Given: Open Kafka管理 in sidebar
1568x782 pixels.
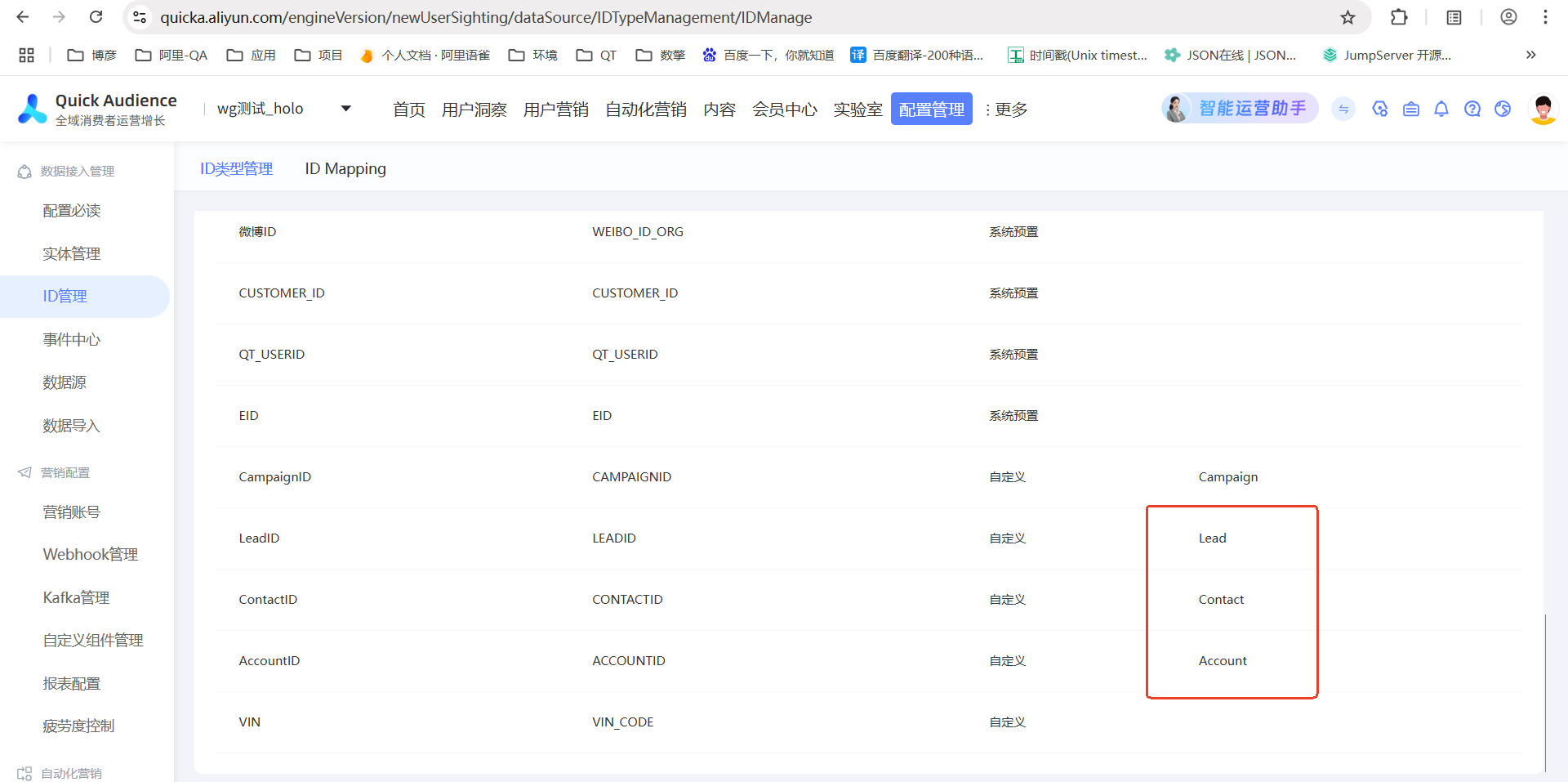Looking at the screenshot, I should (76, 597).
